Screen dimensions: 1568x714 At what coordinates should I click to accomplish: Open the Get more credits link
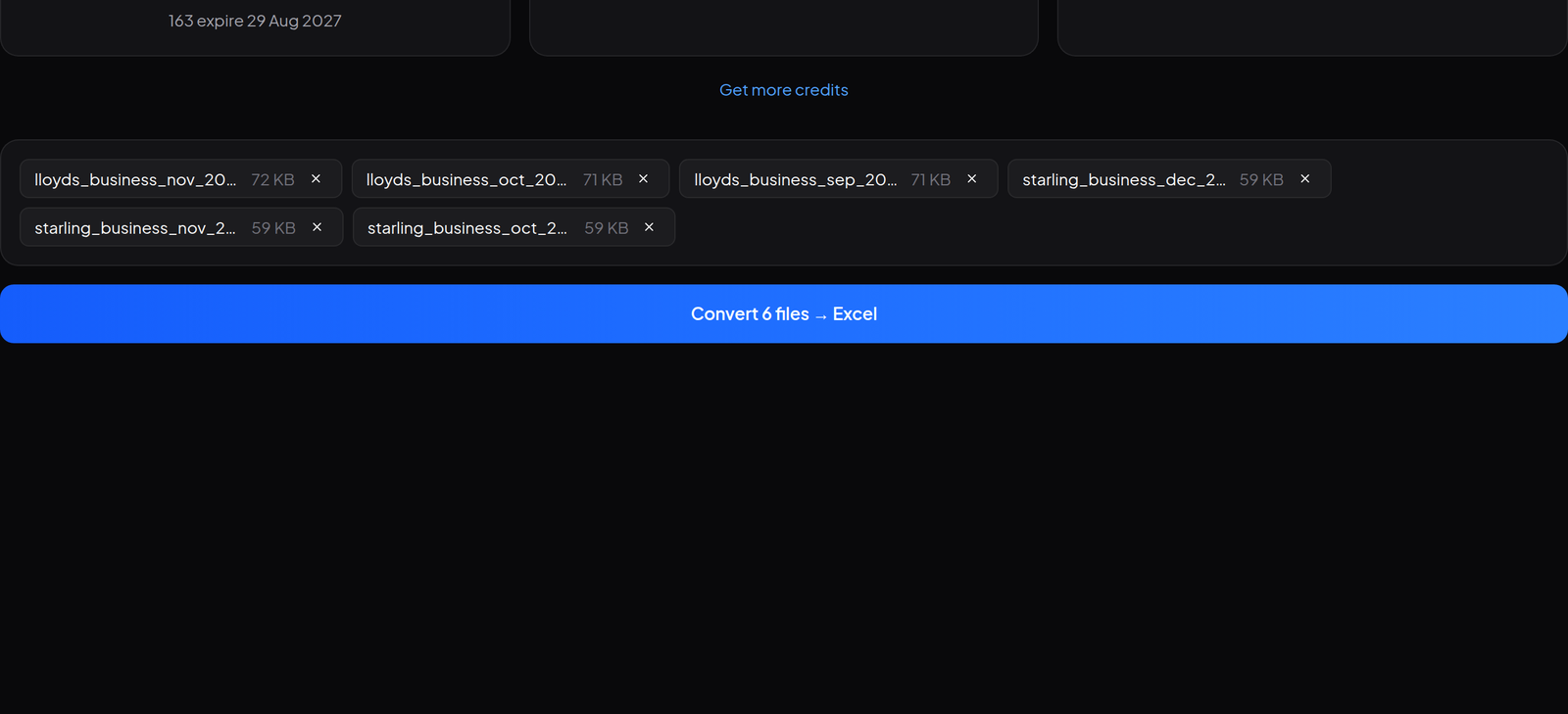pyautogui.click(x=784, y=90)
